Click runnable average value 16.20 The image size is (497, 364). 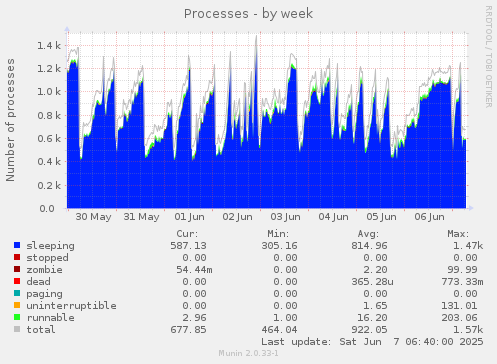pos(372,318)
